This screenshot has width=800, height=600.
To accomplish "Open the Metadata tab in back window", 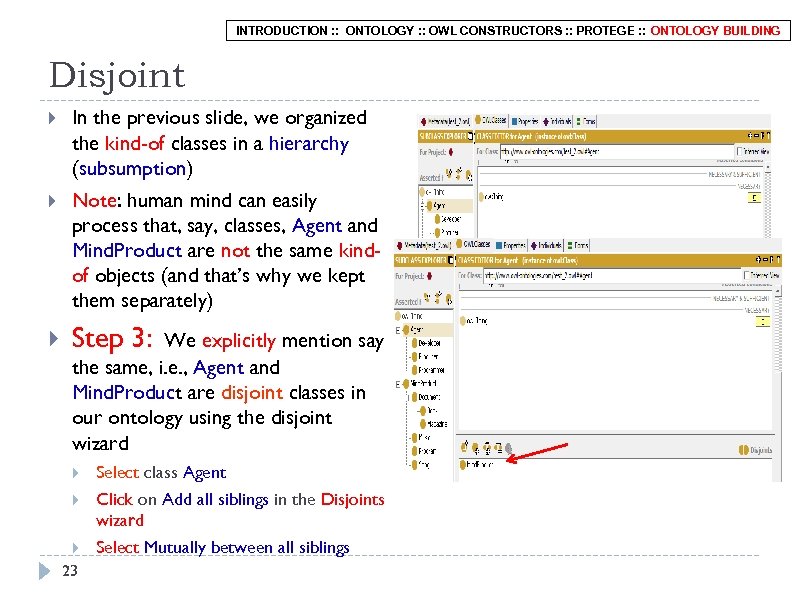I will (x=445, y=121).
